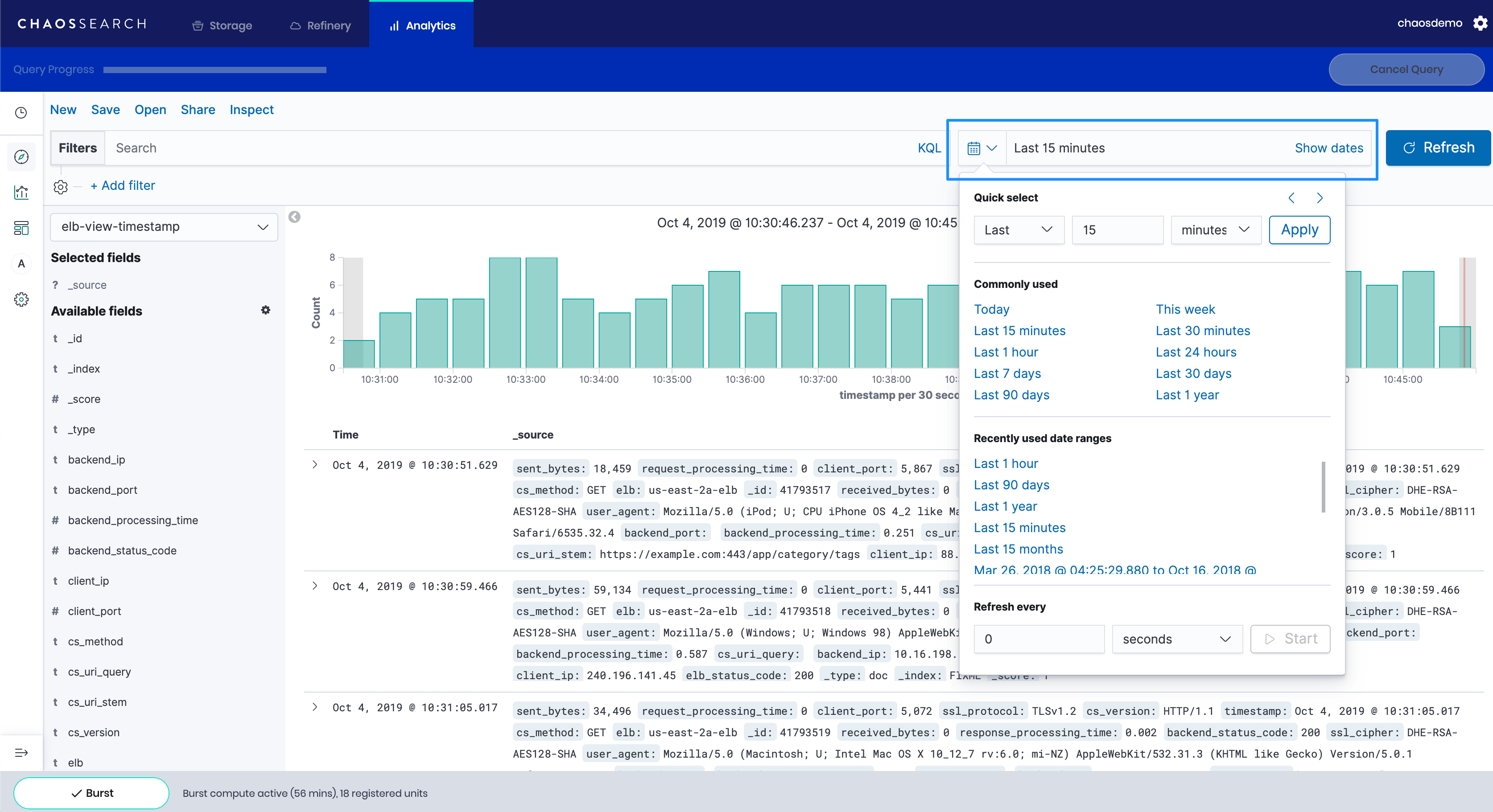
Task: Open the Inspect menu item
Action: pos(251,110)
